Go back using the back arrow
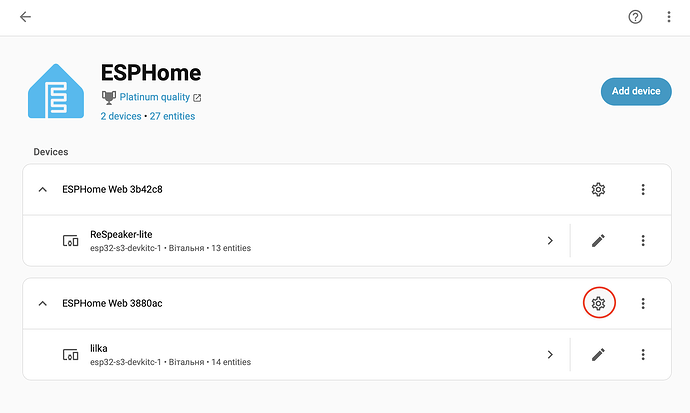The width and height of the screenshot is (690, 413). (25, 17)
